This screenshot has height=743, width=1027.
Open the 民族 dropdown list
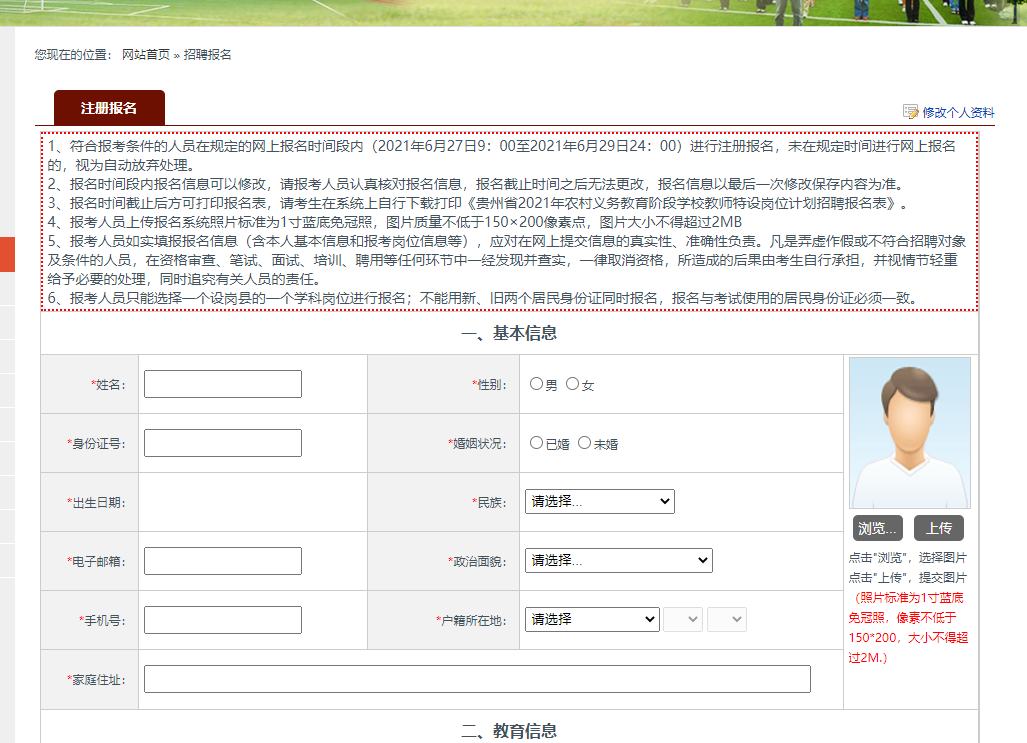click(599, 502)
